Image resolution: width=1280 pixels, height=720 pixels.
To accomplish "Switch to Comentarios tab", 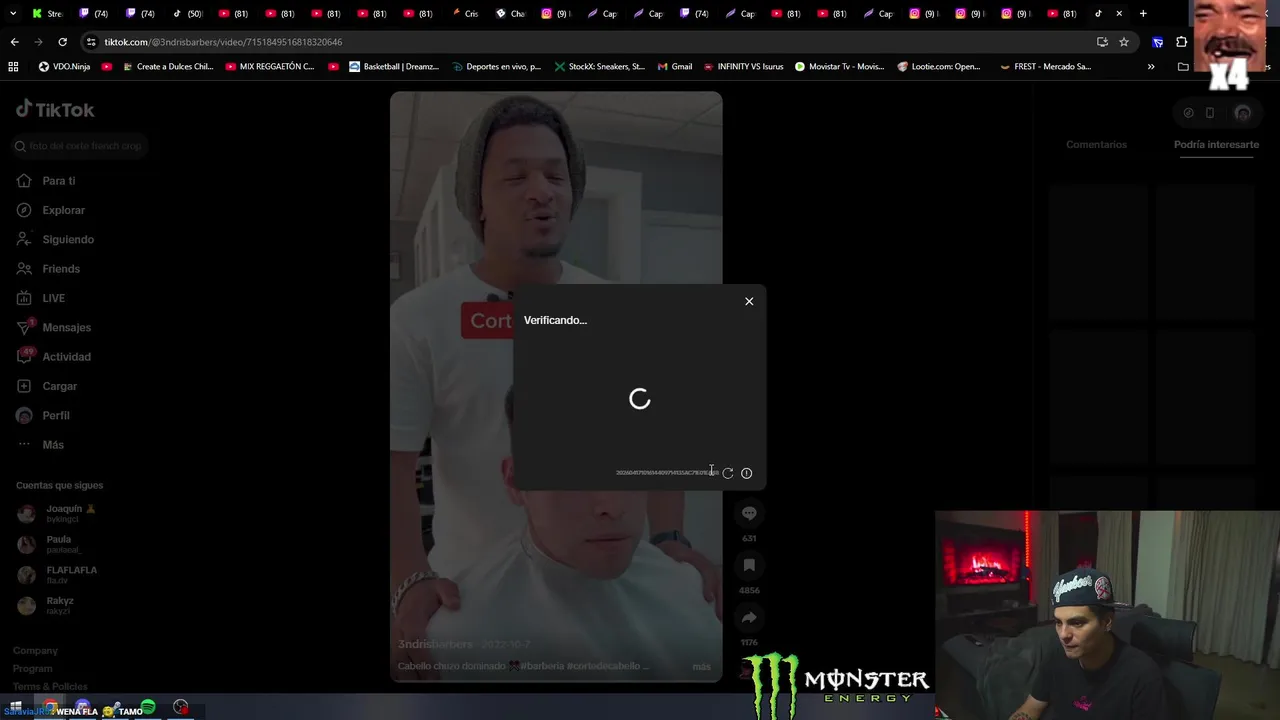I will (1096, 144).
